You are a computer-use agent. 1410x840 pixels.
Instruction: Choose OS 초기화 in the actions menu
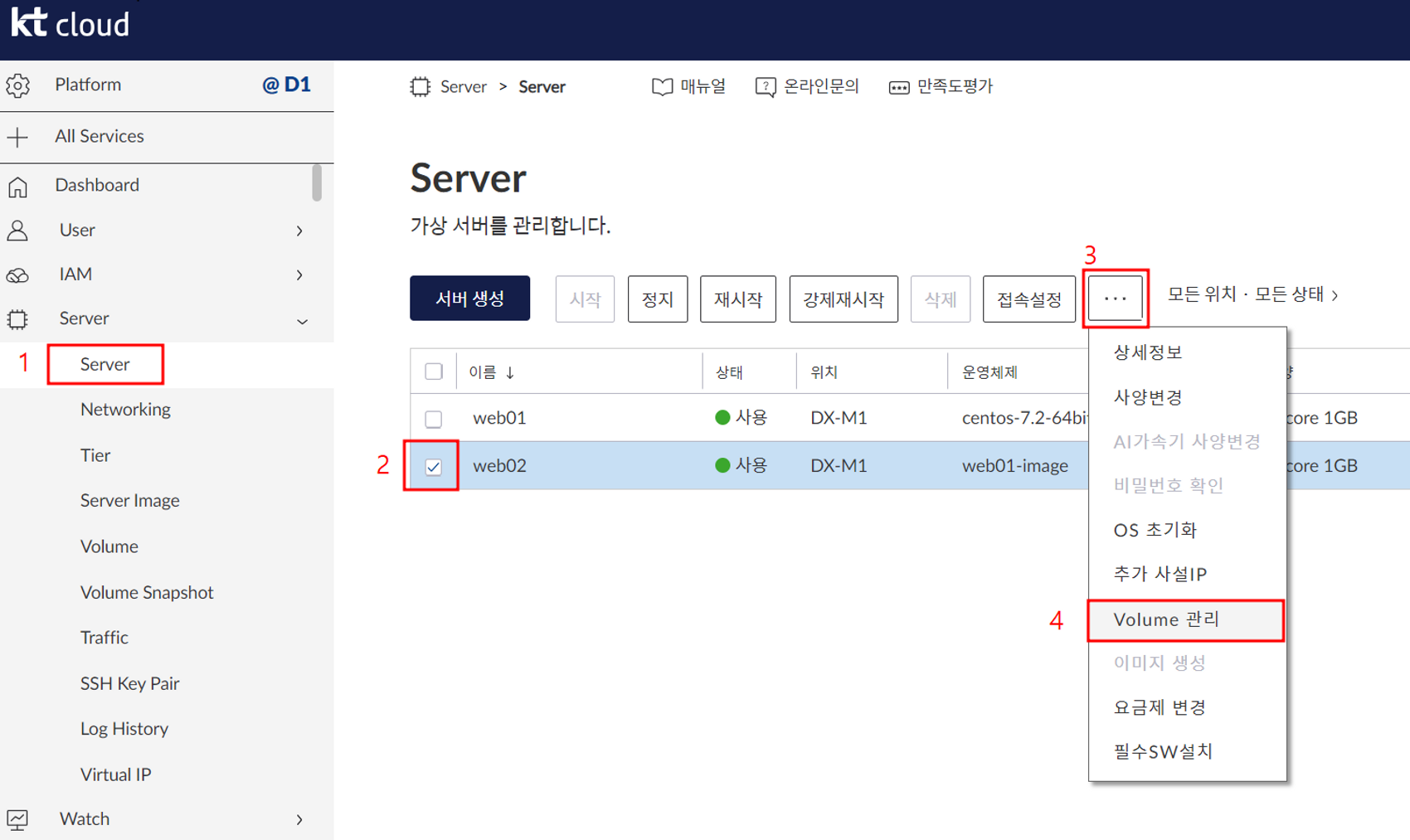pos(1154,530)
